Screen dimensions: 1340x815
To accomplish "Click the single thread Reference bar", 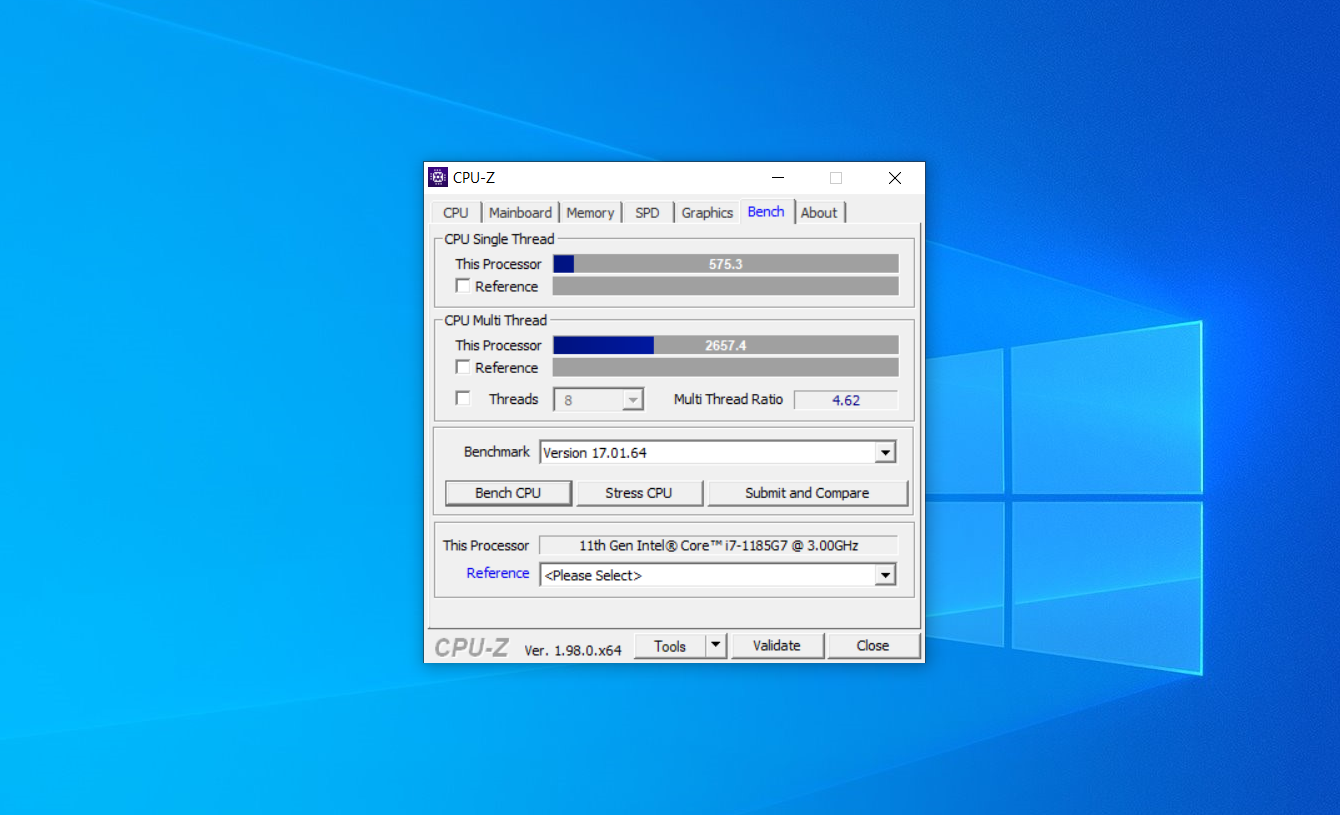I will 726,286.
